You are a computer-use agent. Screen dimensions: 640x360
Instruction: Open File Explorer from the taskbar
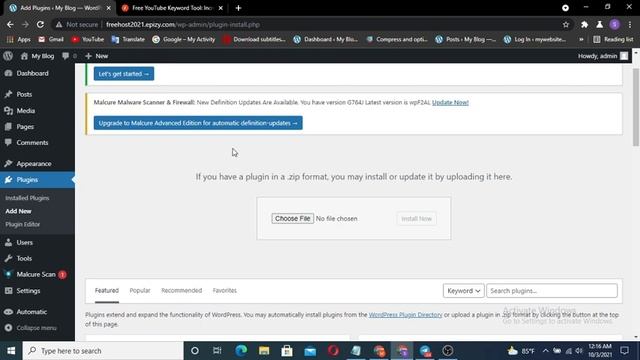point(264,351)
